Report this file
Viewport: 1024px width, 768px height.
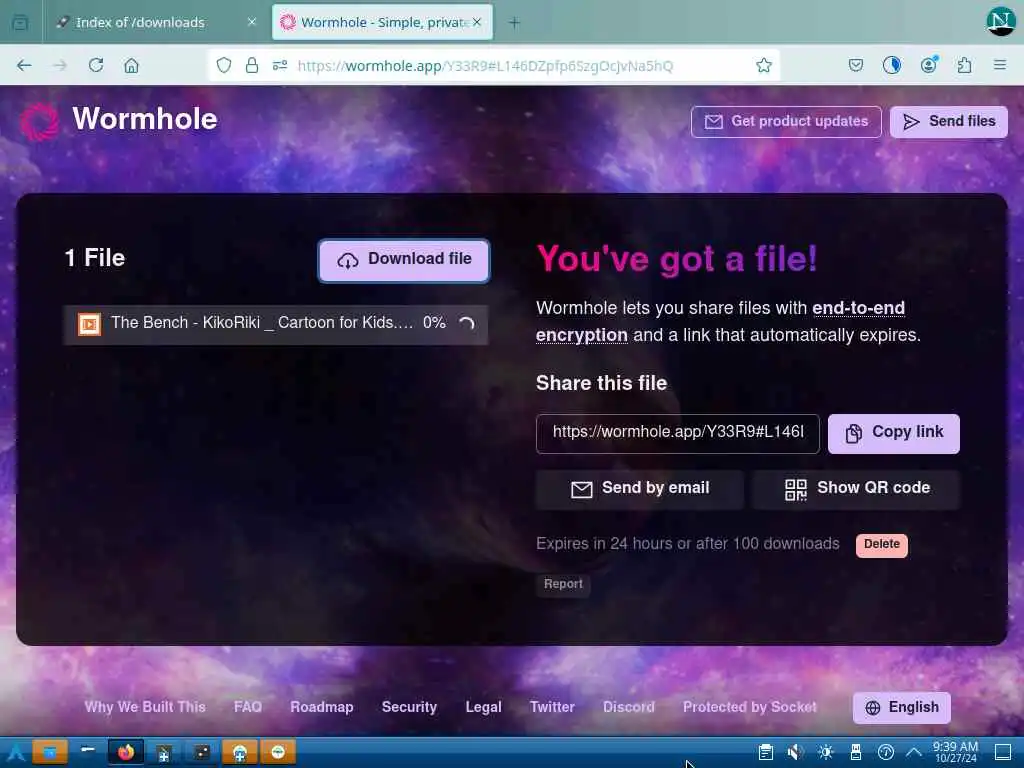click(x=563, y=584)
